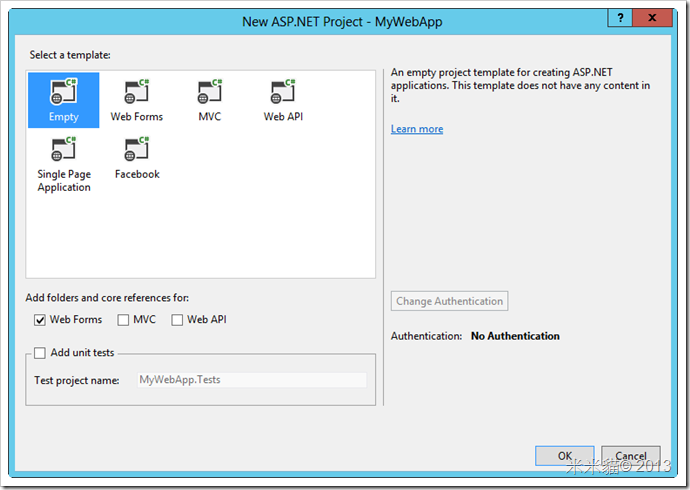Click the Change Authentication button
The width and height of the screenshot is (690, 490).
click(x=449, y=301)
